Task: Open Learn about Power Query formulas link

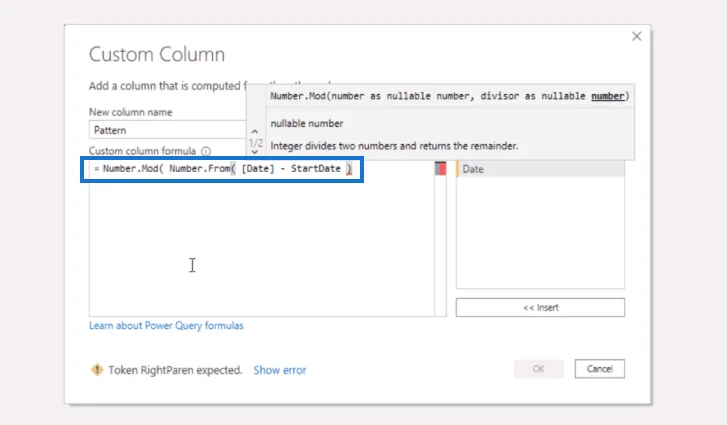Action: pos(166,325)
